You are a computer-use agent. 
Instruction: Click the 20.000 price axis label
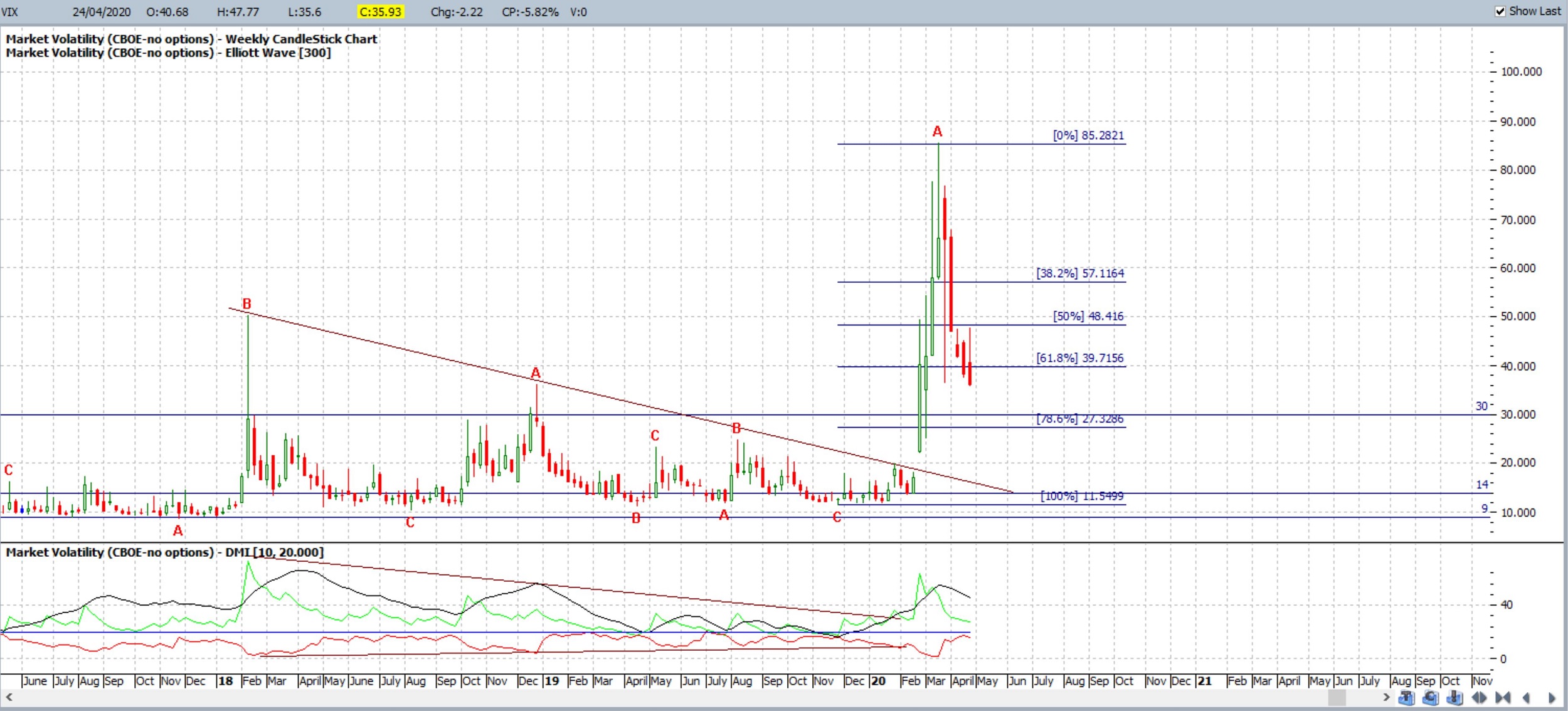point(1518,463)
